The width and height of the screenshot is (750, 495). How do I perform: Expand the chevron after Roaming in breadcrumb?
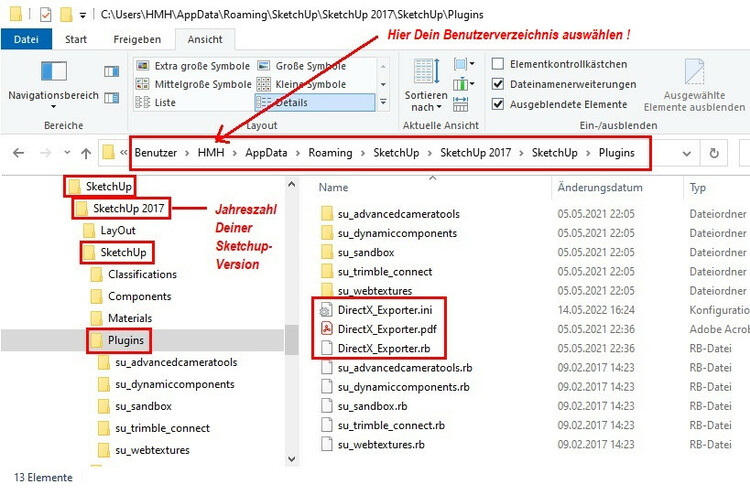coord(363,153)
